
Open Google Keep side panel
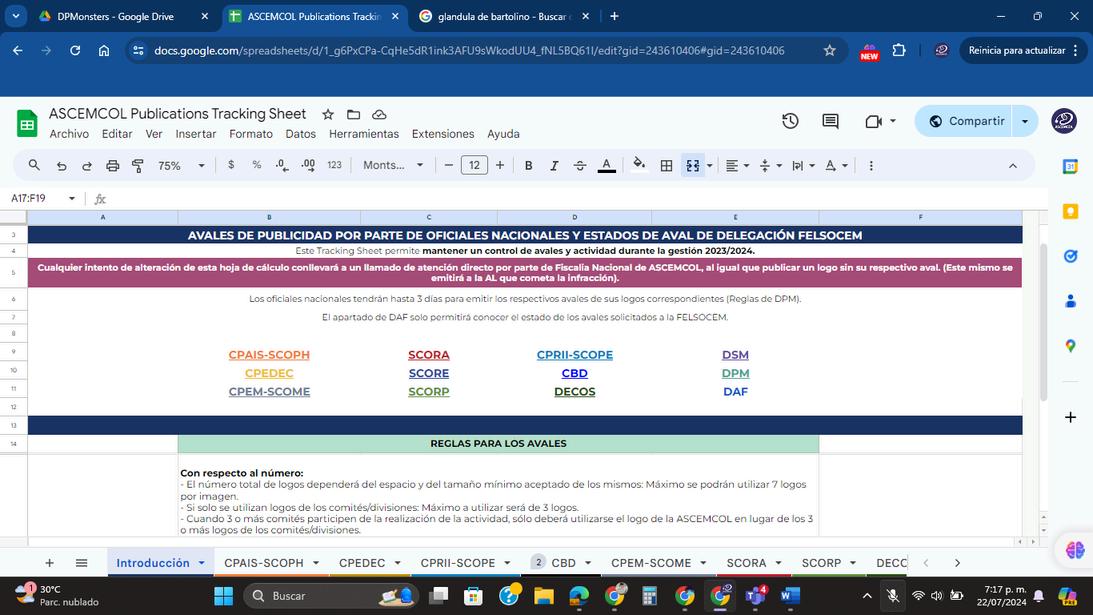point(1070,211)
